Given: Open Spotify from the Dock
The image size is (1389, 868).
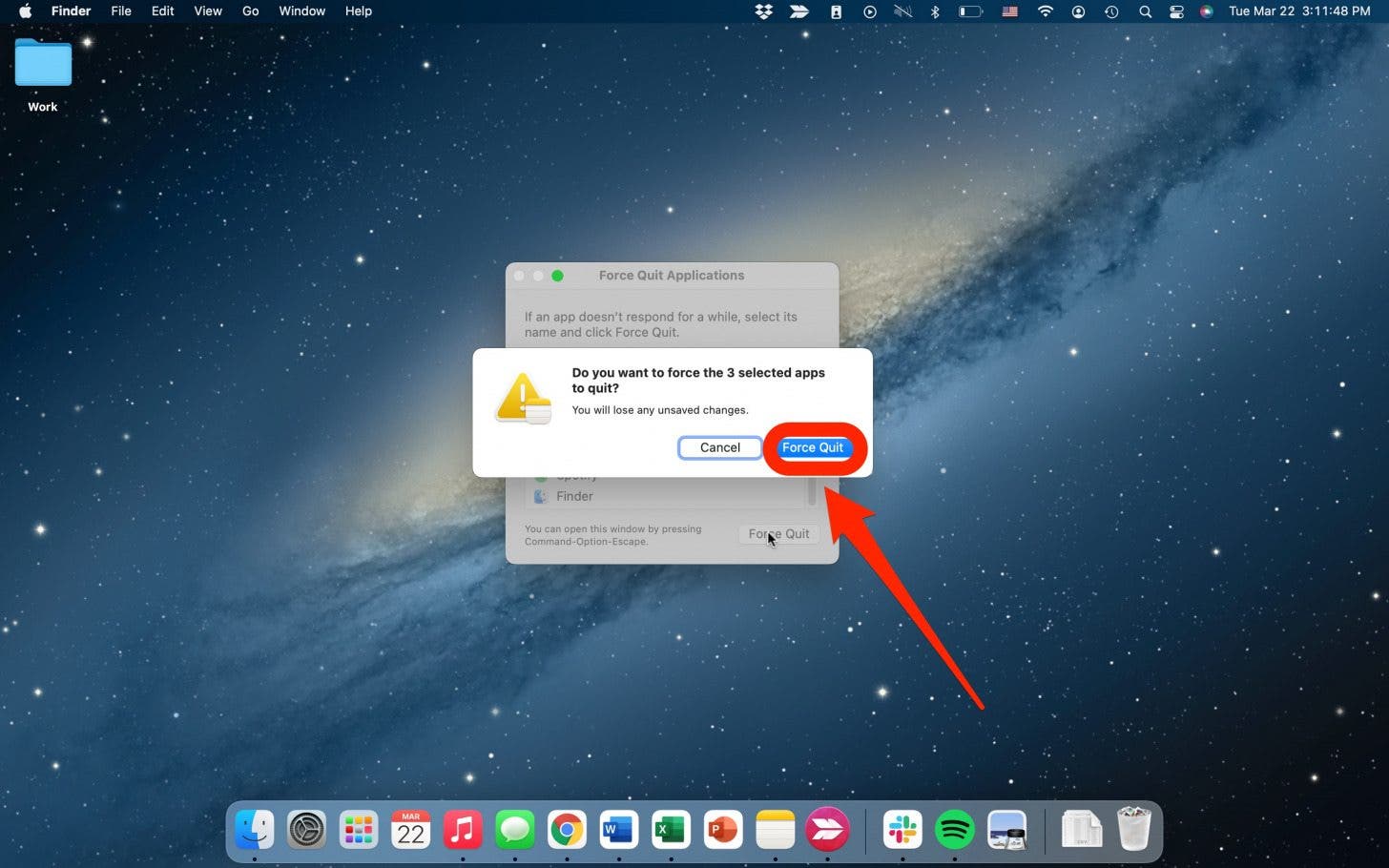Looking at the screenshot, I should [x=954, y=830].
